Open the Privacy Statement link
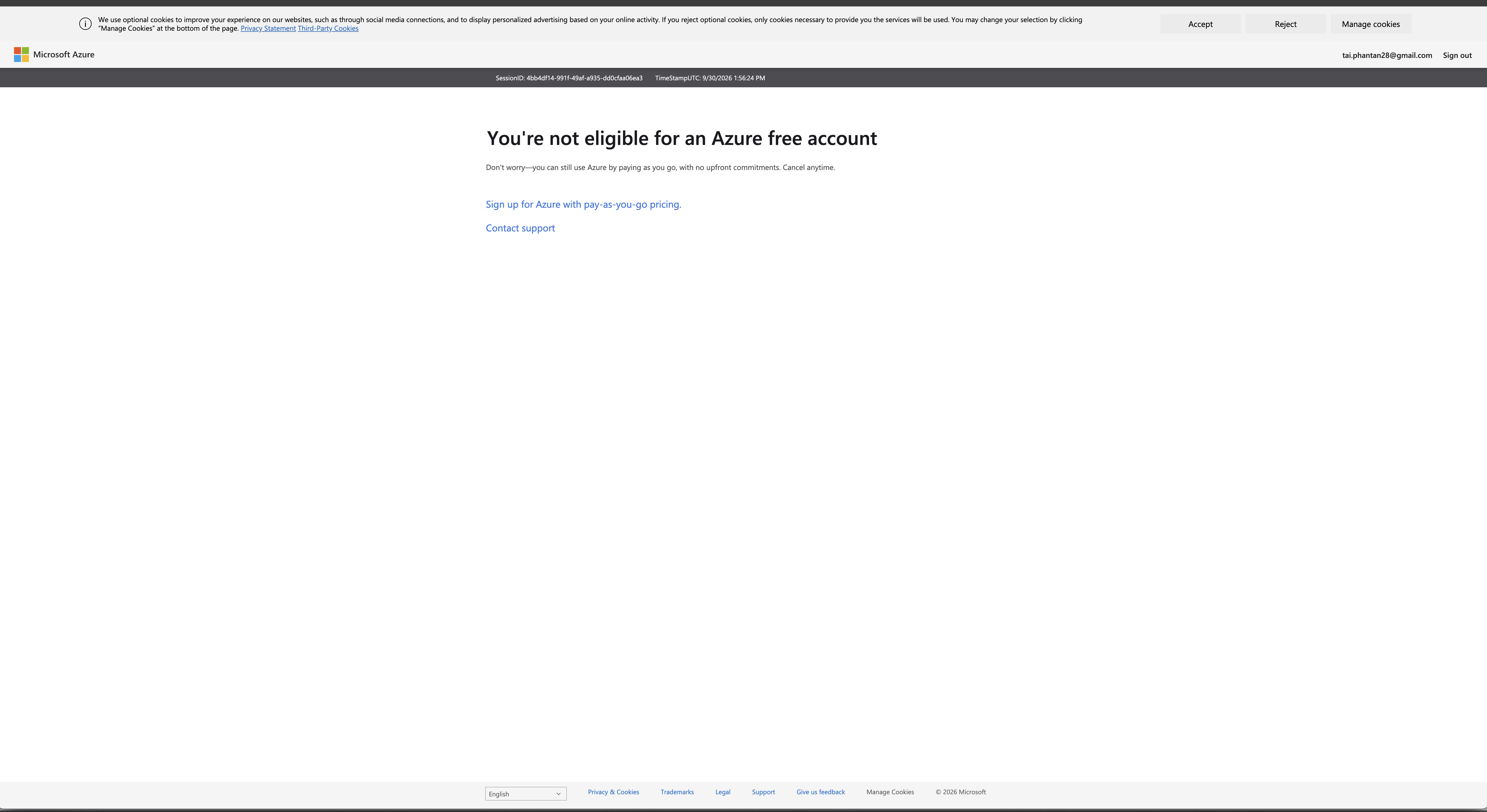 268,28
